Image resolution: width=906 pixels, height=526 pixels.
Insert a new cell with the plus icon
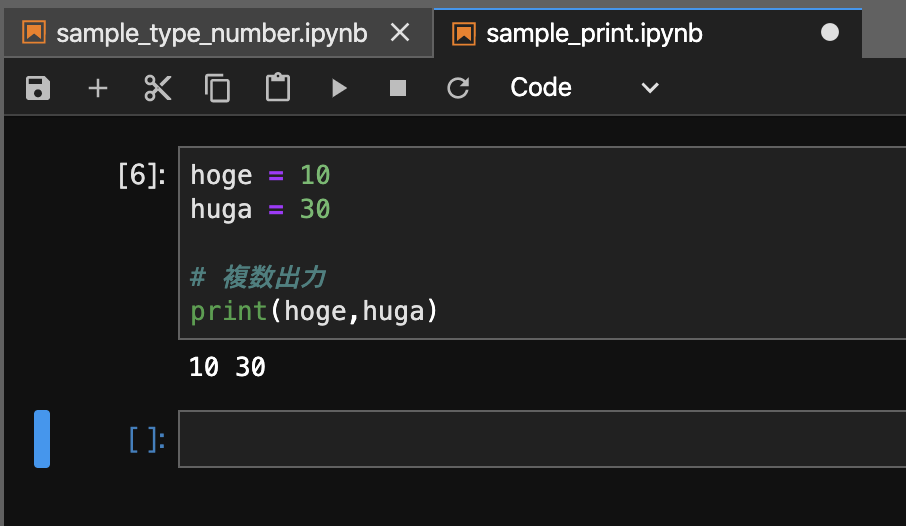(98, 88)
